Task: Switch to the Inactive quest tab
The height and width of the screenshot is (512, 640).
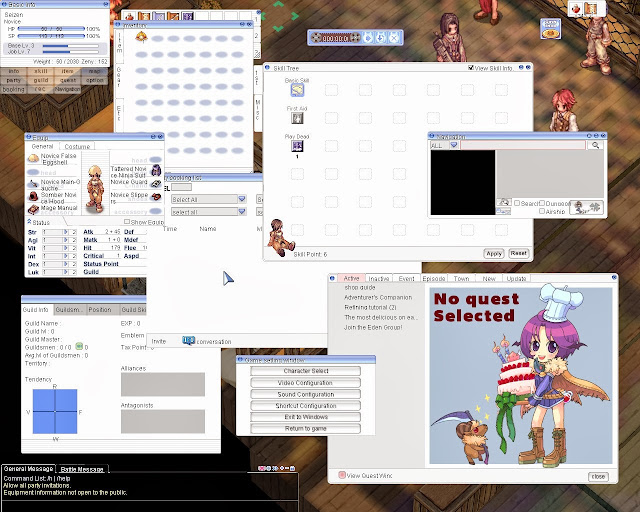Action: [x=379, y=278]
